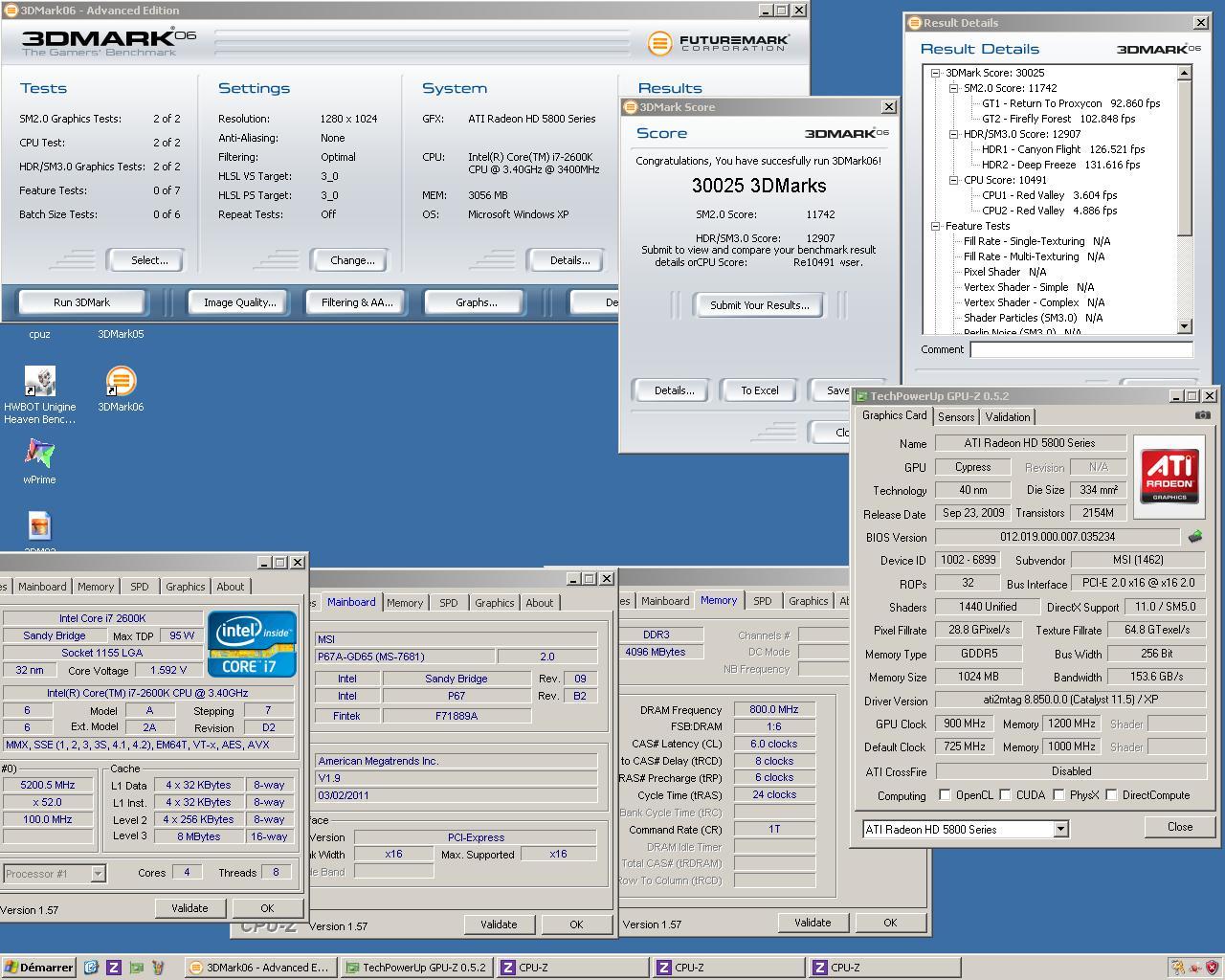The width and height of the screenshot is (1225, 980).
Task: Click the ATI Radeon Graphics logo
Action: [1169, 476]
